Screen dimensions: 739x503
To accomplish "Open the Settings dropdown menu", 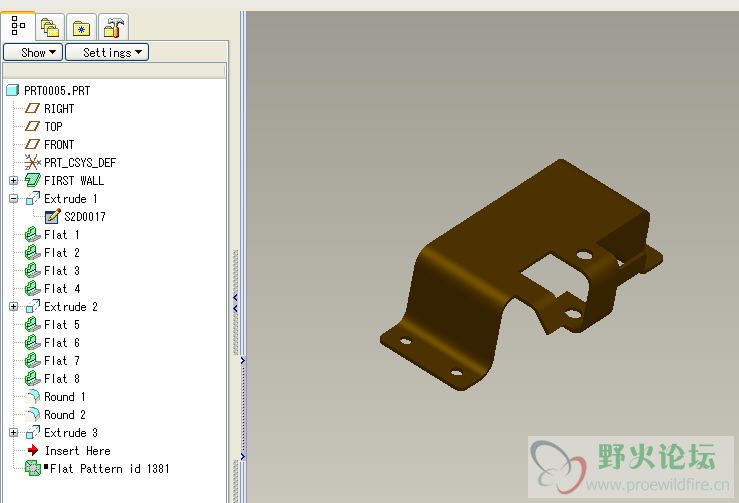I will tap(107, 52).
